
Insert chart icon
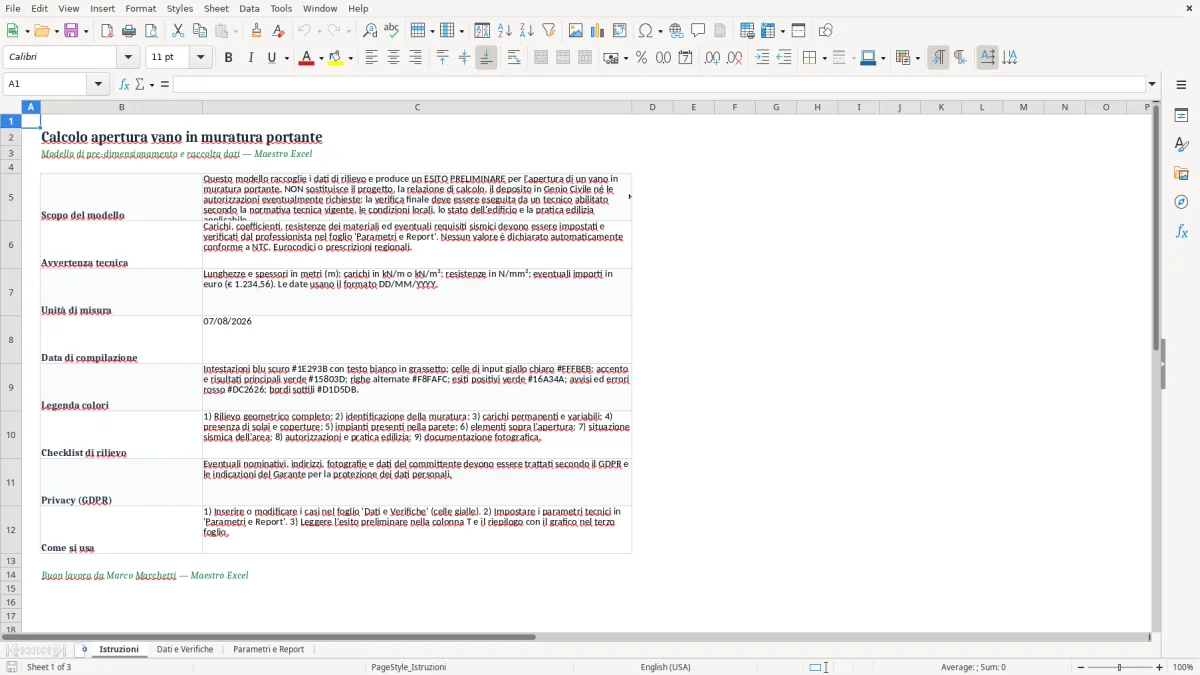point(598,31)
